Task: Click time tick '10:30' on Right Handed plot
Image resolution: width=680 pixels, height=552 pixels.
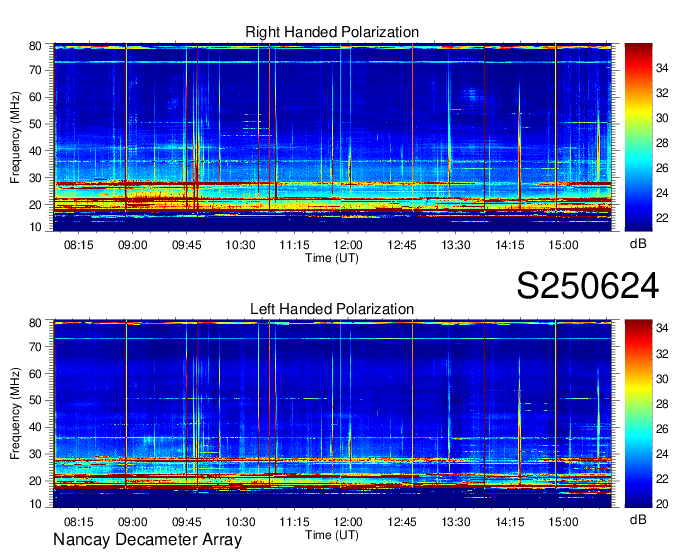Action: (240, 245)
